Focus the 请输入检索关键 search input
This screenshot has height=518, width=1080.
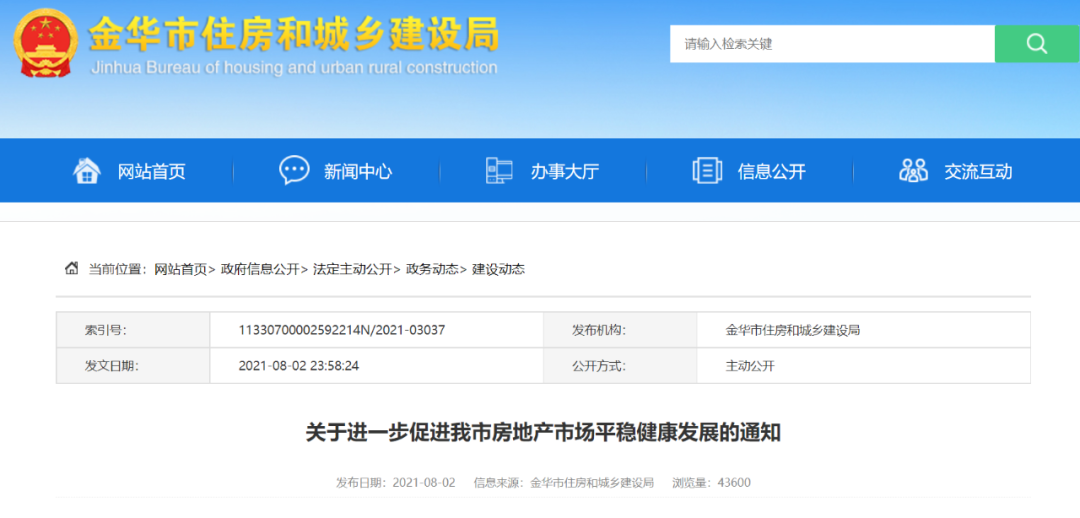pyautogui.click(x=832, y=44)
